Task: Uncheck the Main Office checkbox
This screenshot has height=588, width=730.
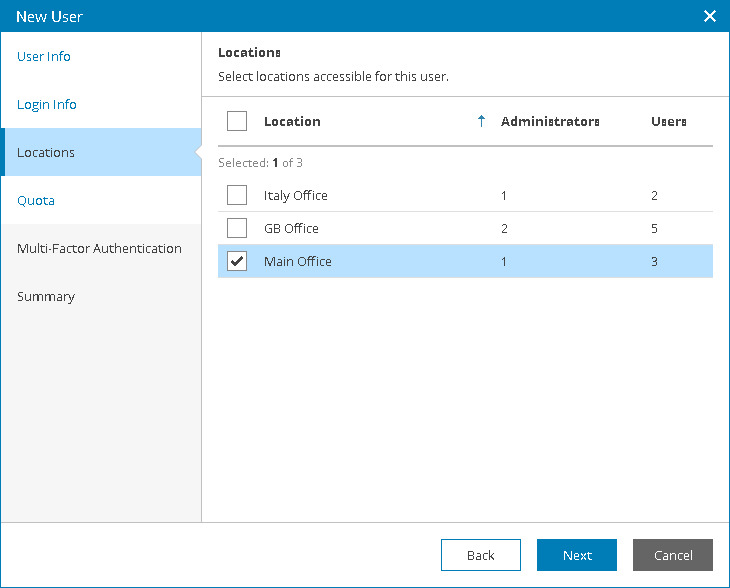Action: 237,261
